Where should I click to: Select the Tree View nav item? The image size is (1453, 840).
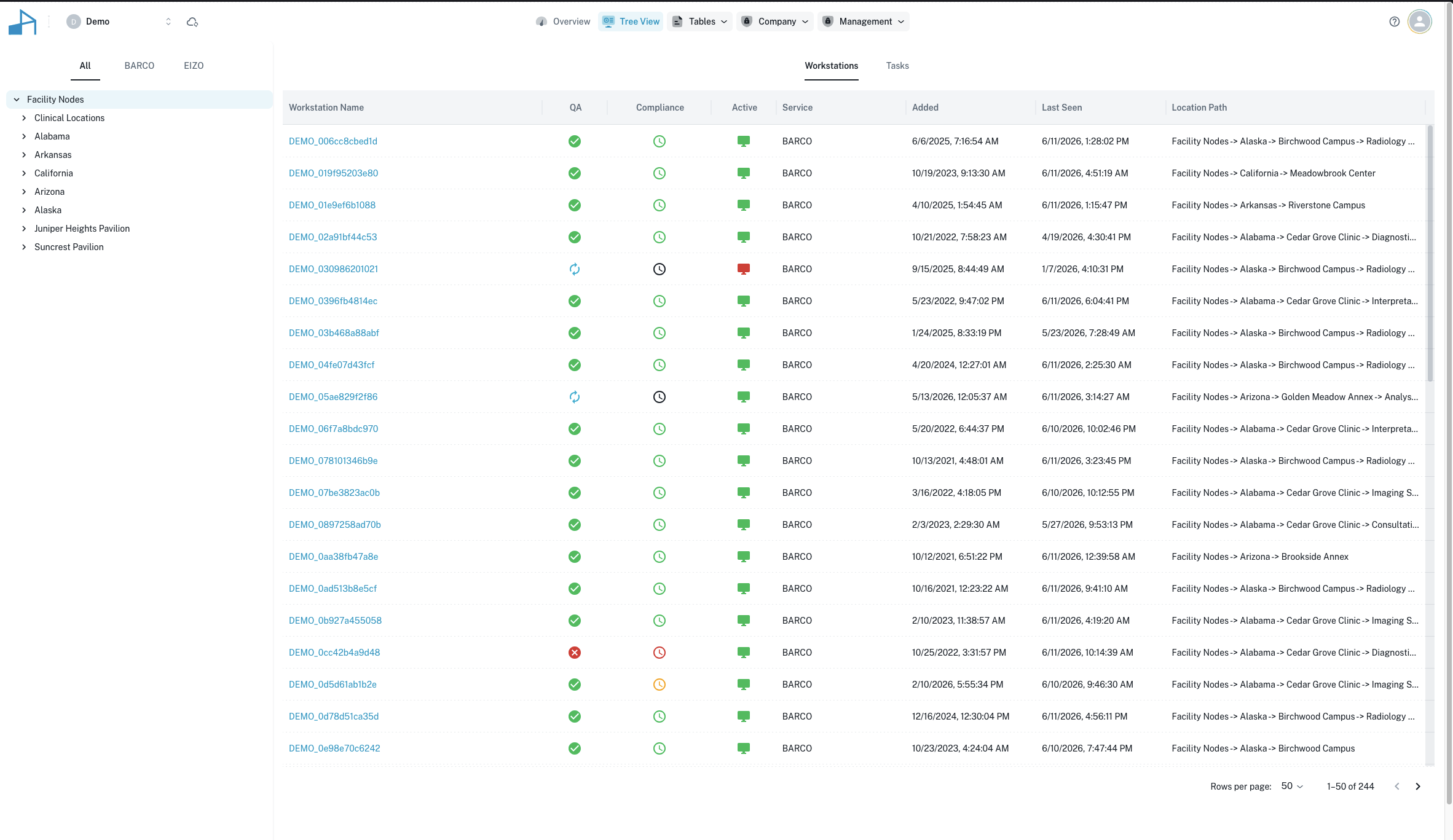point(631,22)
